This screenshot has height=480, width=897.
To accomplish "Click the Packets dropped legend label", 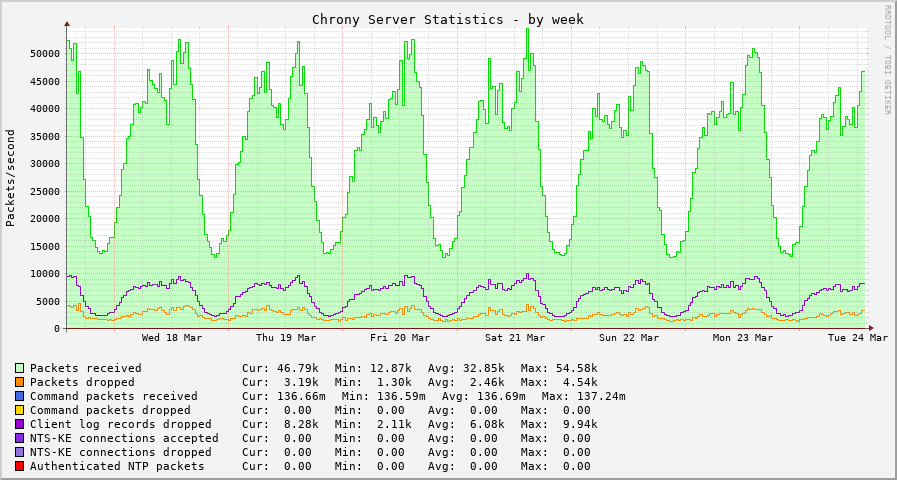I will point(82,382).
